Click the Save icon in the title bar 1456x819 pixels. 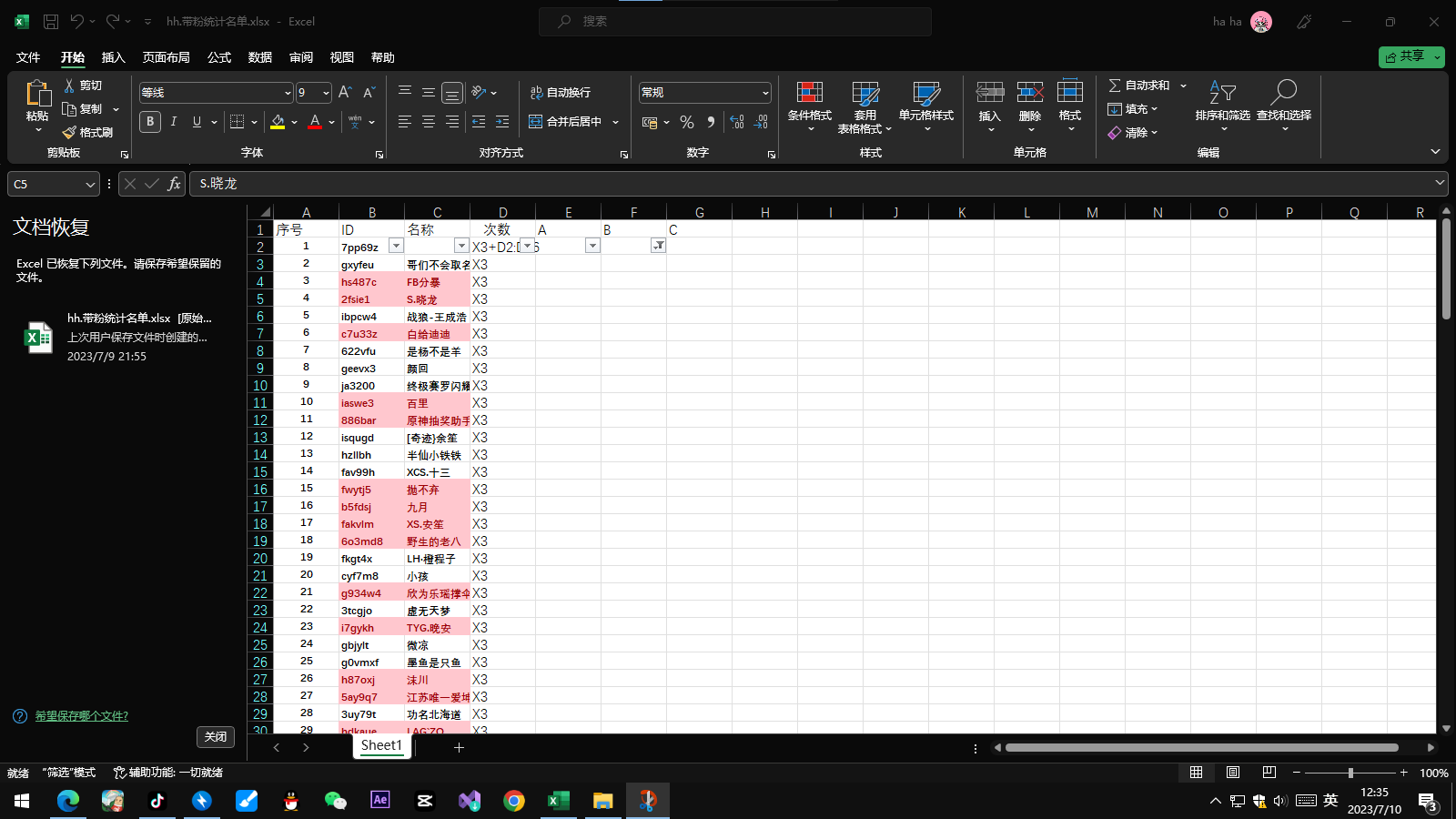(x=51, y=21)
